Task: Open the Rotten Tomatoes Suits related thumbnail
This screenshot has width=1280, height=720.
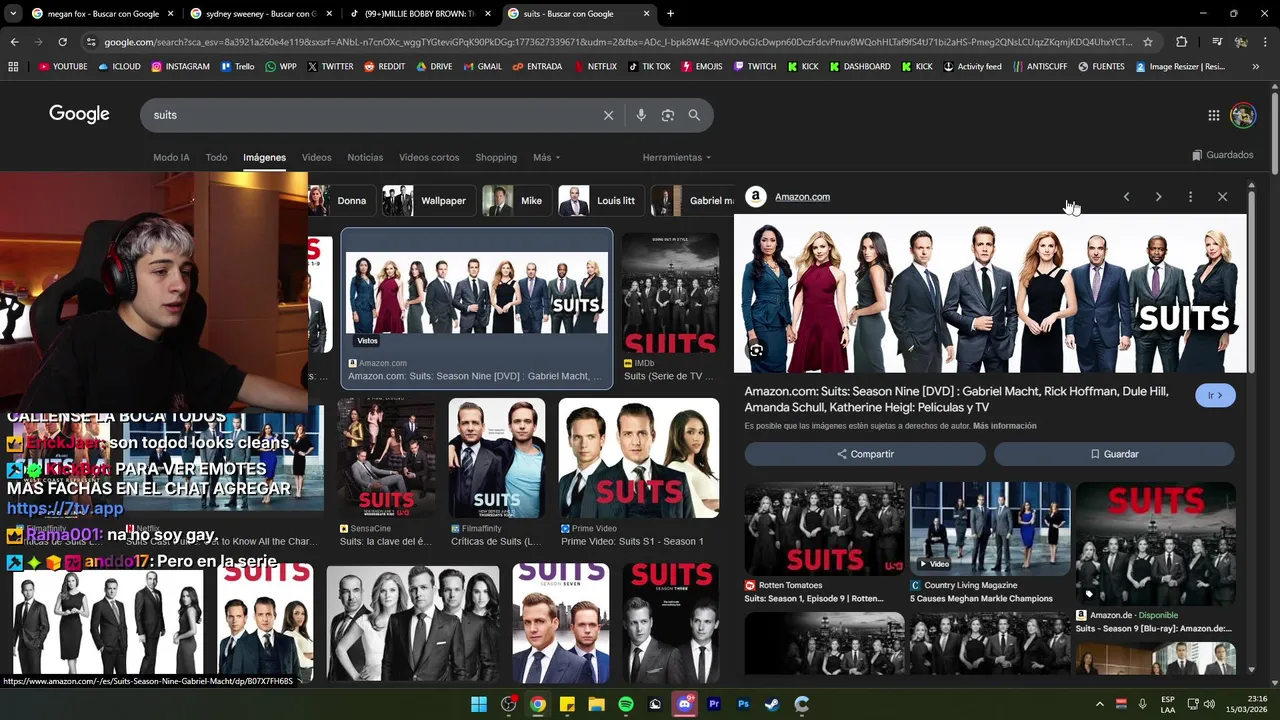Action: coord(825,529)
